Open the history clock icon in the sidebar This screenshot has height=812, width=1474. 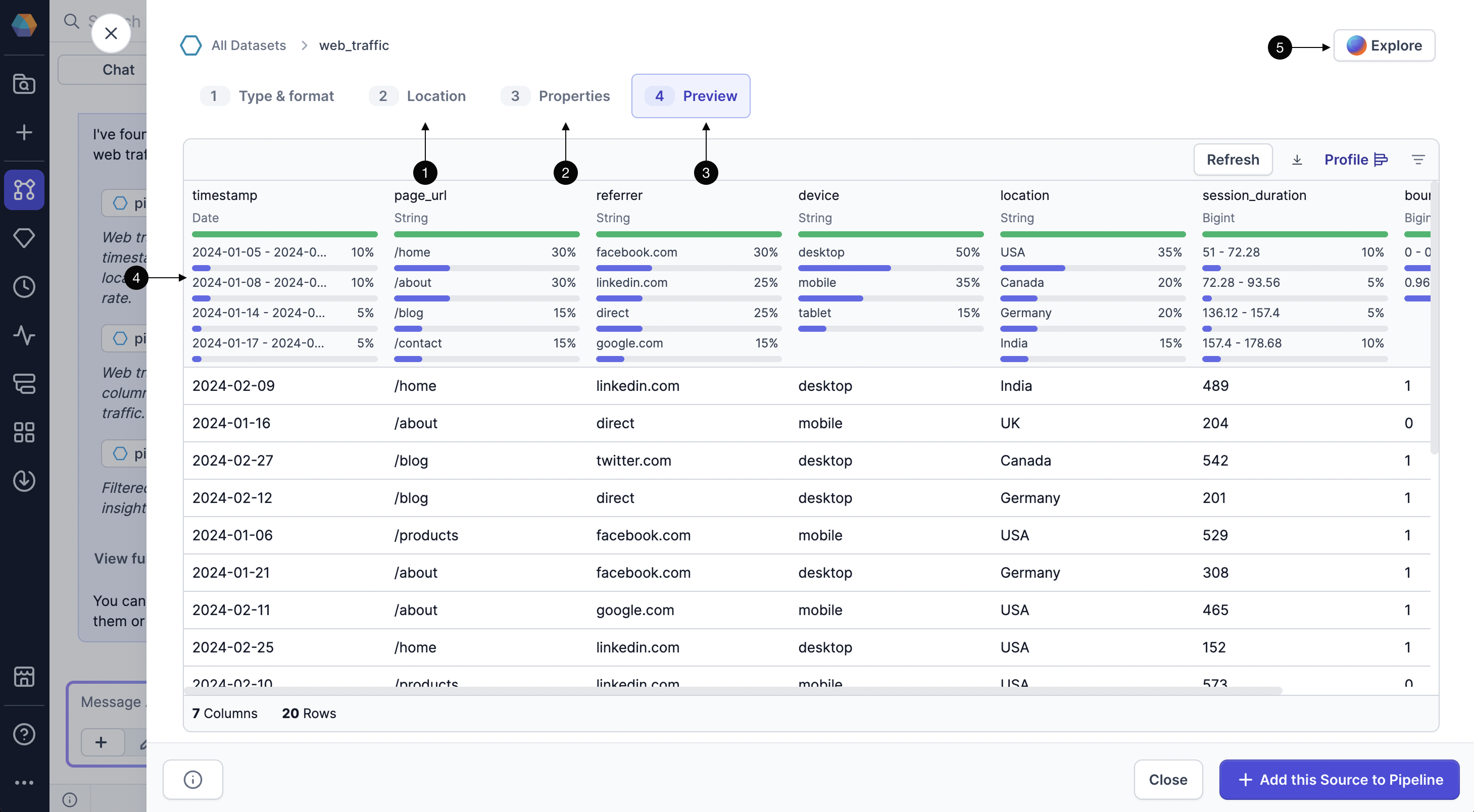pyautogui.click(x=24, y=287)
